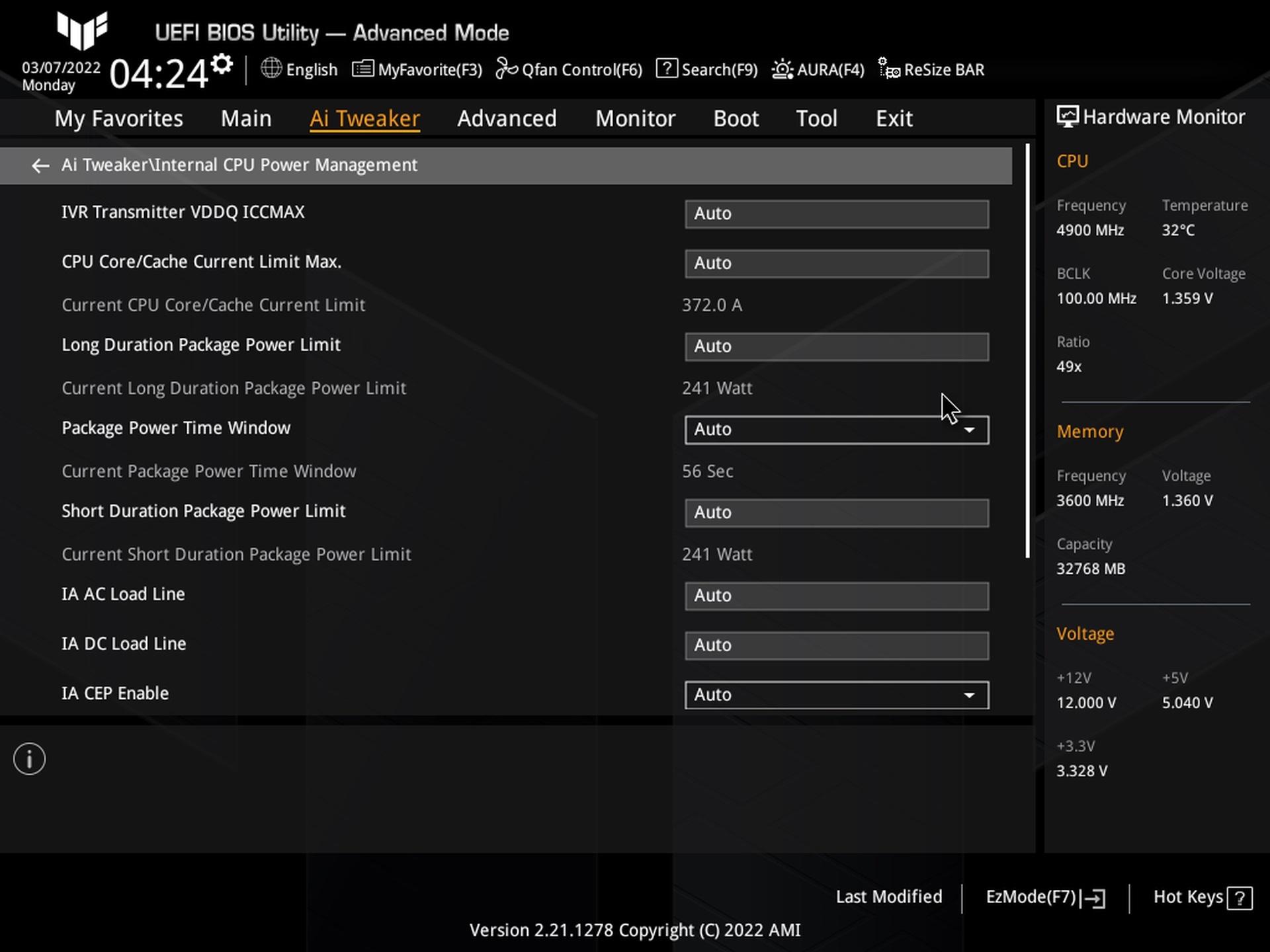Open AURA(F4) lighting icon
Screen dimensions: 1270x952
point(783,69)
